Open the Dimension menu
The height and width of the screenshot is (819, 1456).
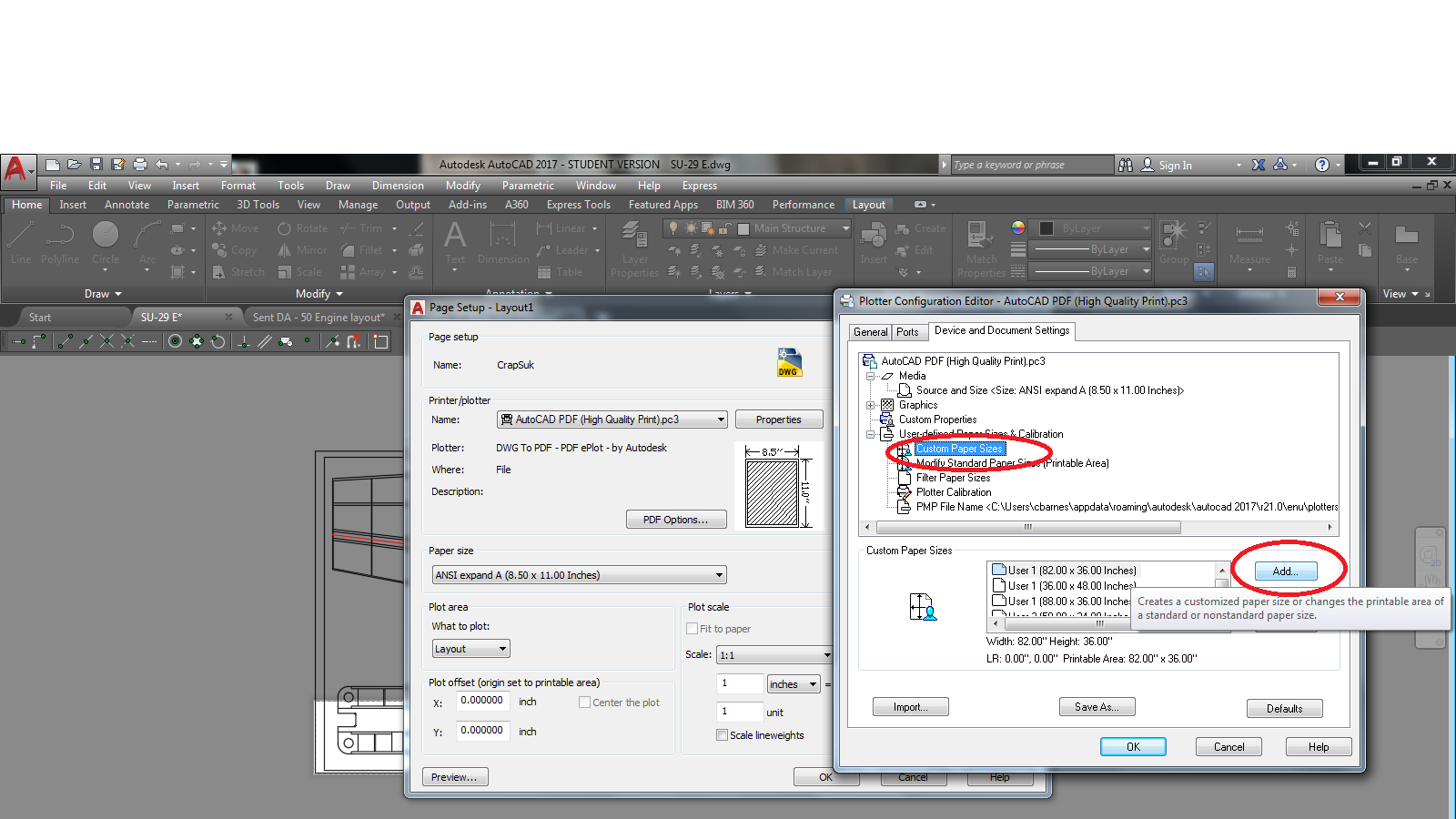(398, 186)
